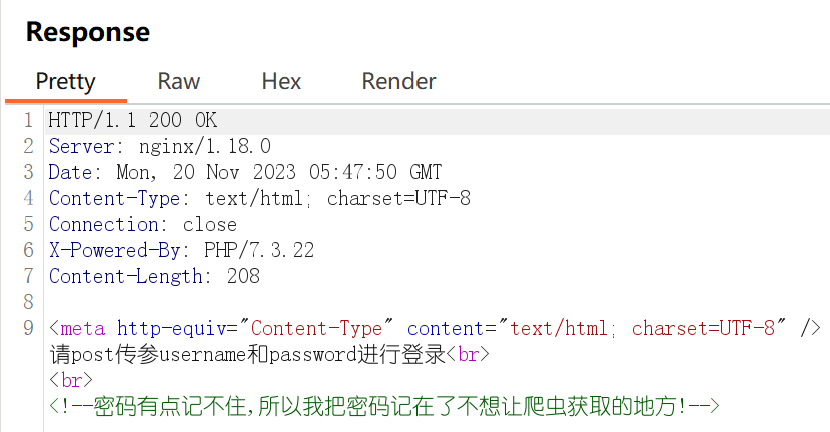
Task: Open the Render tab
Action: click(399, 81)
